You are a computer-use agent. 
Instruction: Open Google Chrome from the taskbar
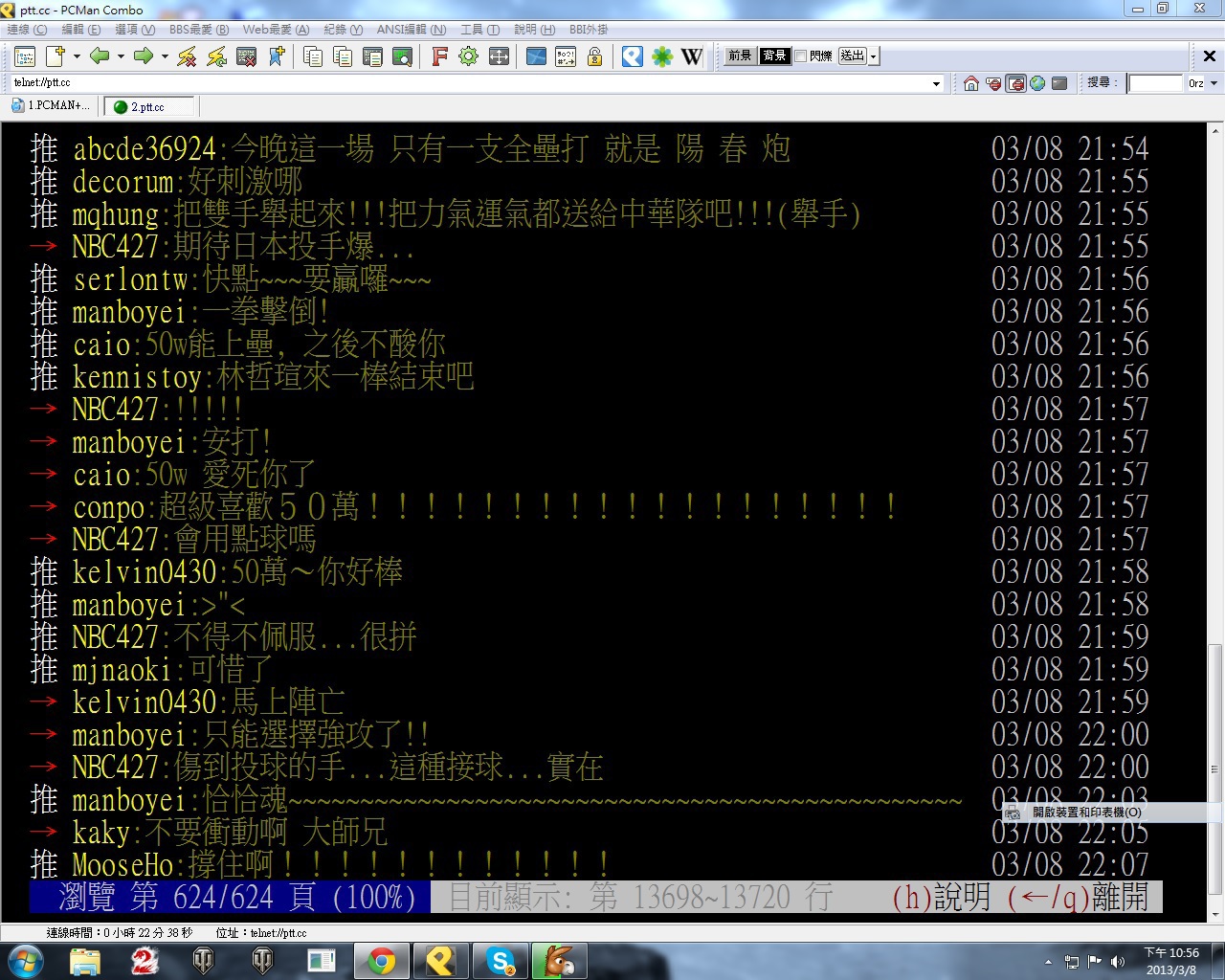382,961
